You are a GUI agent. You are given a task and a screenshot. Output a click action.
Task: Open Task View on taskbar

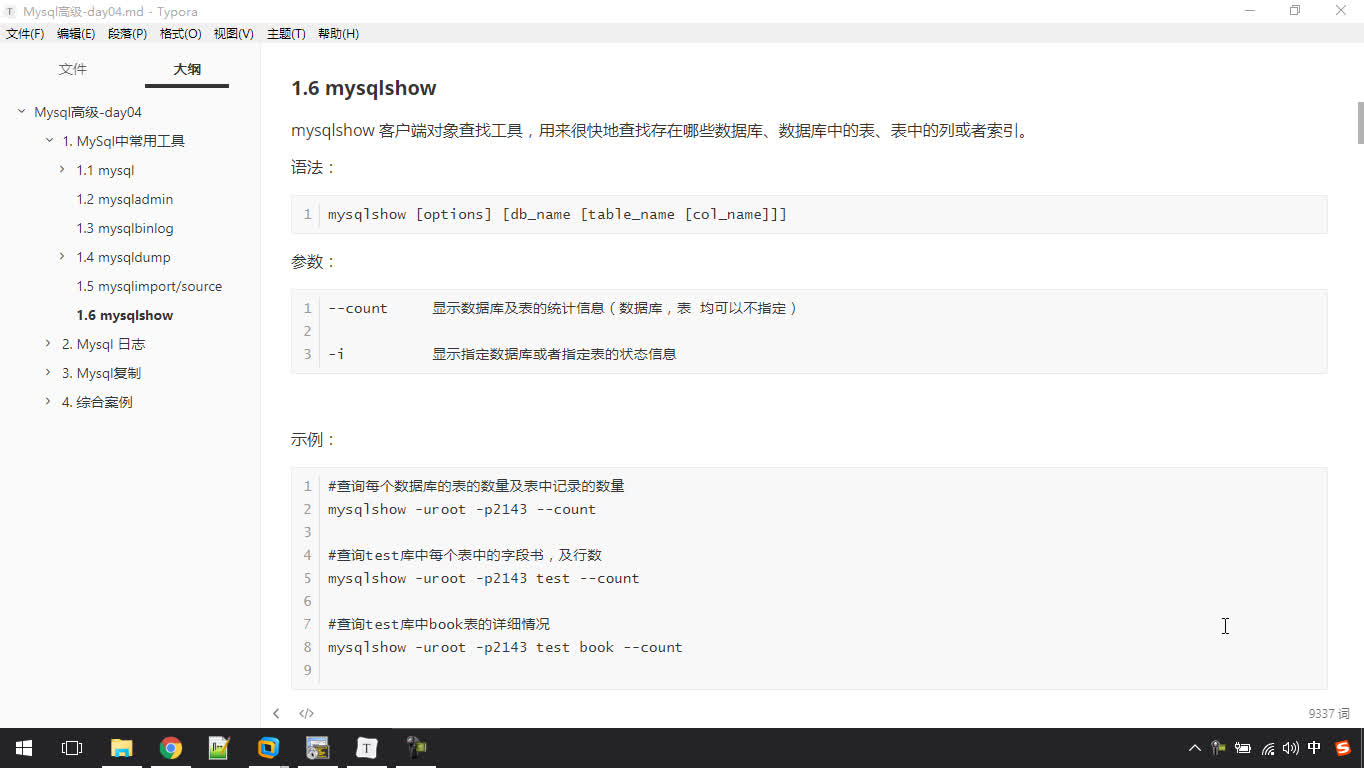(x=72, y=748)
